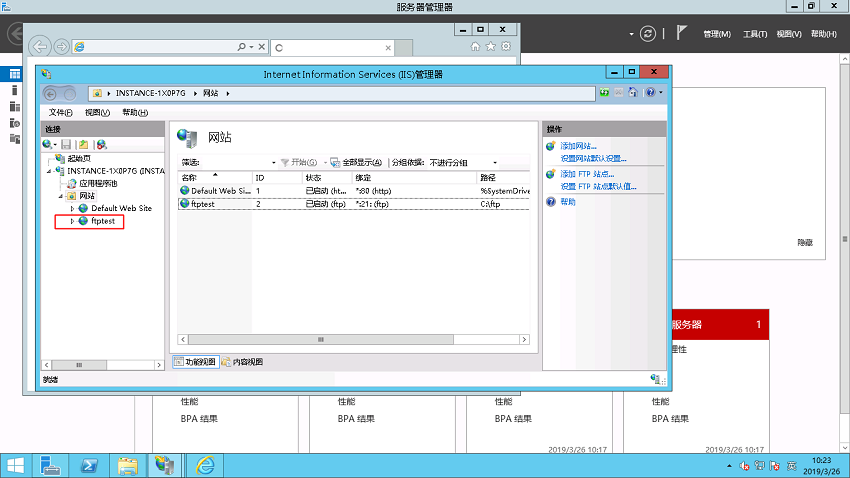The height and width of the screenshot is (478, 850).
Task: Click the right arrow of sites list scrollbar
Action: pyautogui.click(x=524, y=339)
